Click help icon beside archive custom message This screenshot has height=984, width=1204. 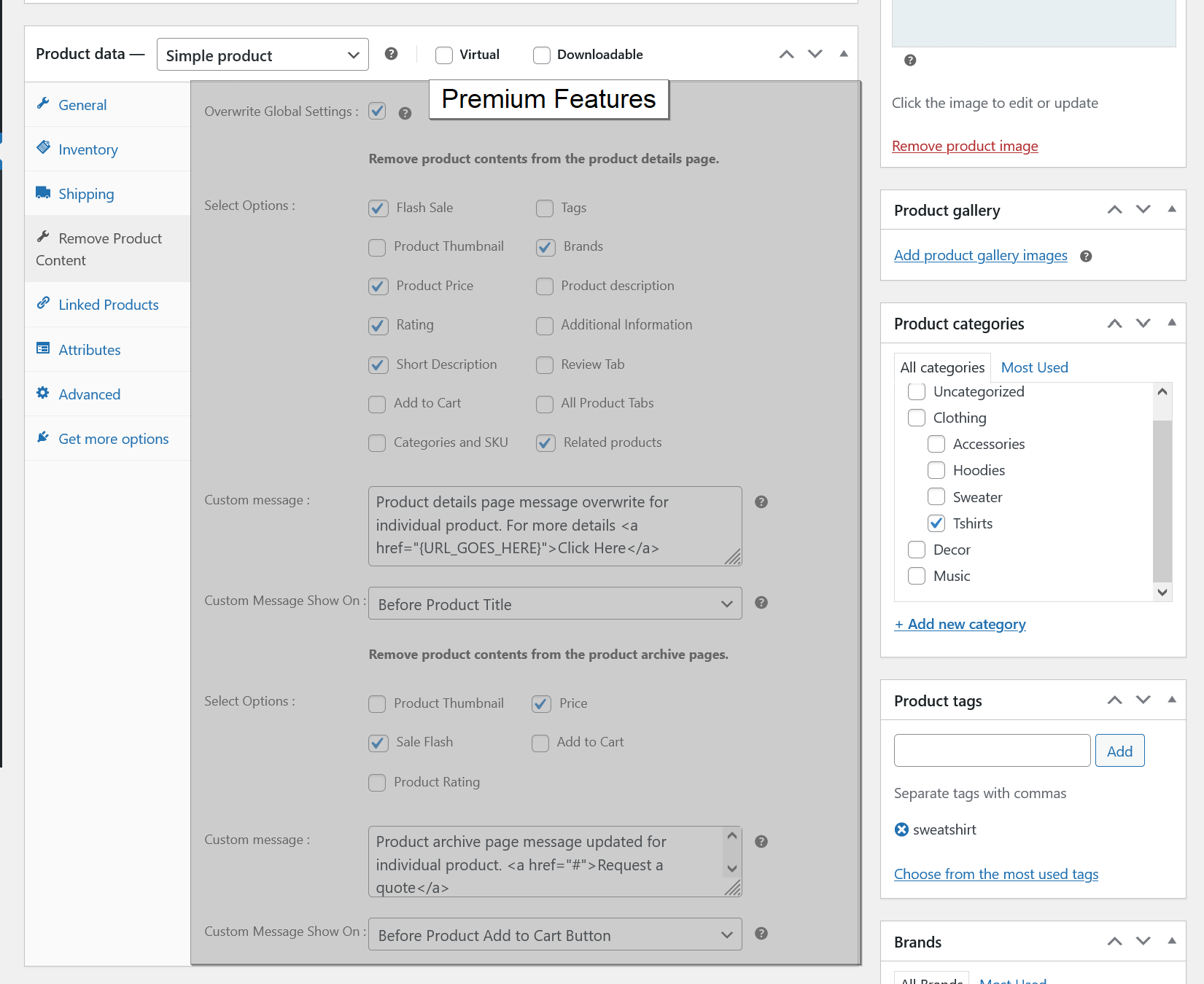(761, 842)
